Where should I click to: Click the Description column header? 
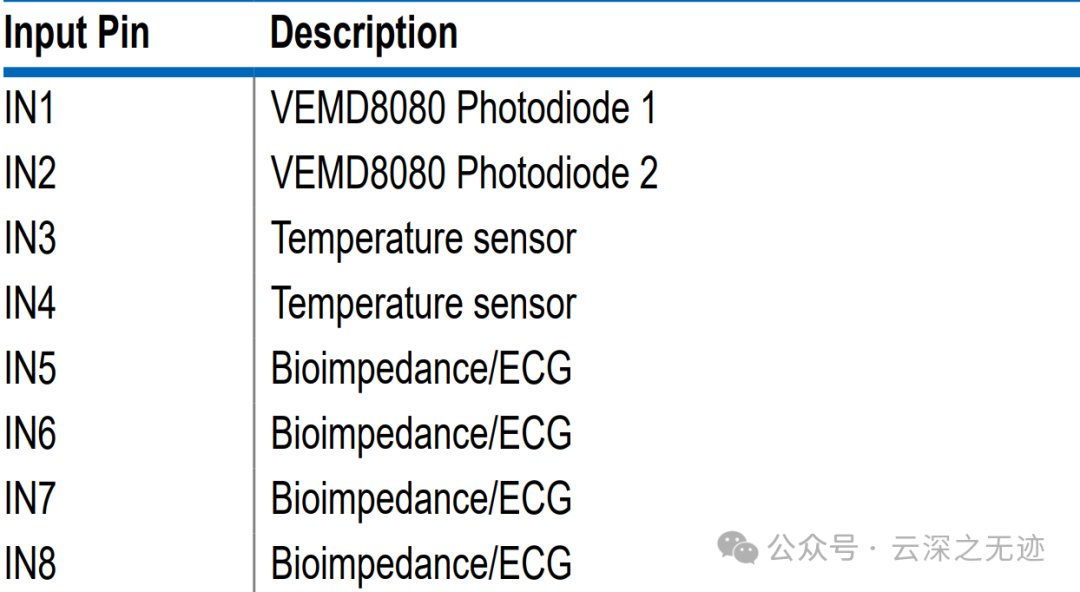coord(364,34)
